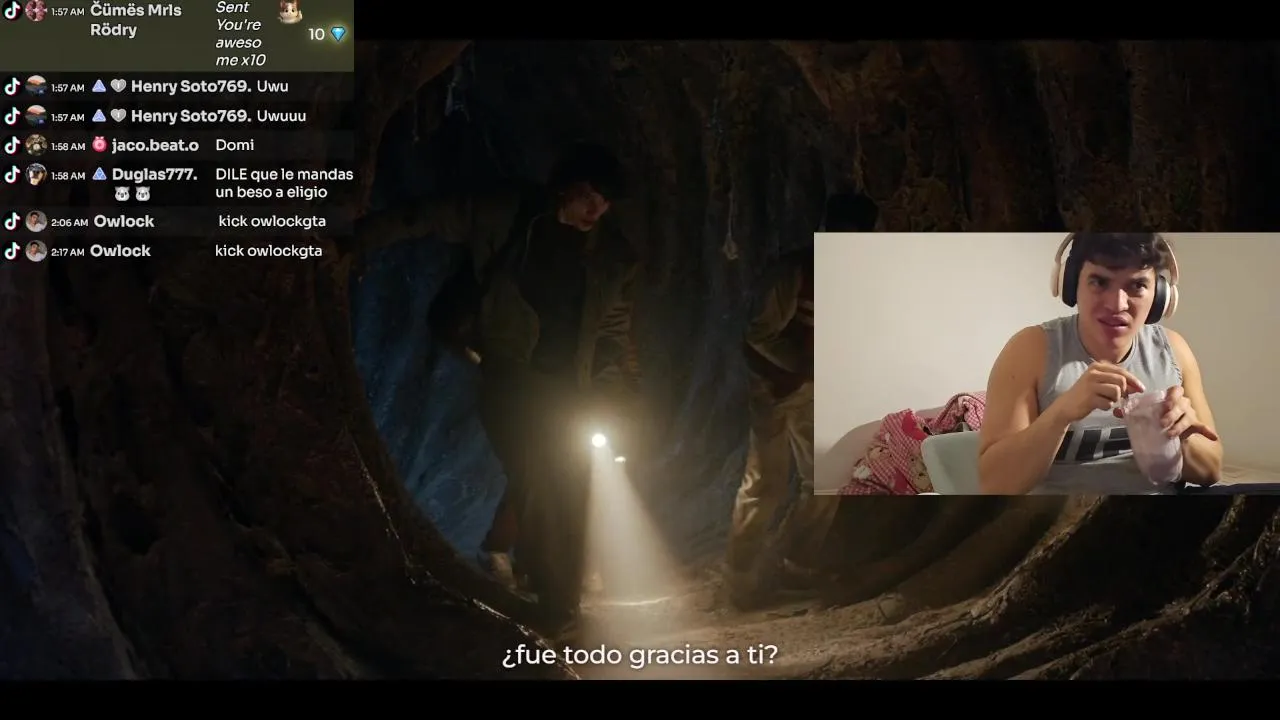Open Duglas777's profile avatar
Image resolution: width=1280 pixels, height=720 pixels.
[36, 174]
